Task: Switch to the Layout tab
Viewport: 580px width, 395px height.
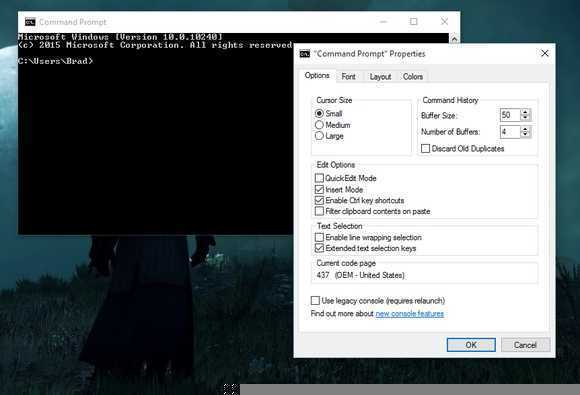Action: tap(380, 77)
